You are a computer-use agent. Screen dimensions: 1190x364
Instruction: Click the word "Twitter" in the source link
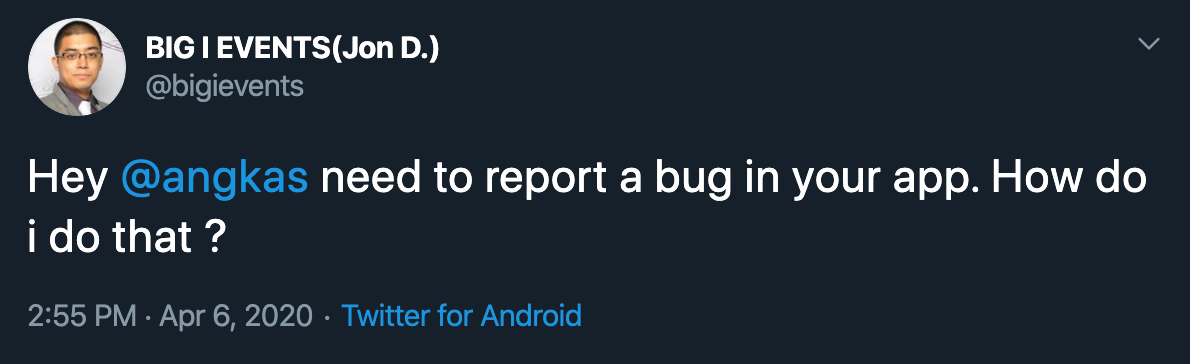[387, 315]
